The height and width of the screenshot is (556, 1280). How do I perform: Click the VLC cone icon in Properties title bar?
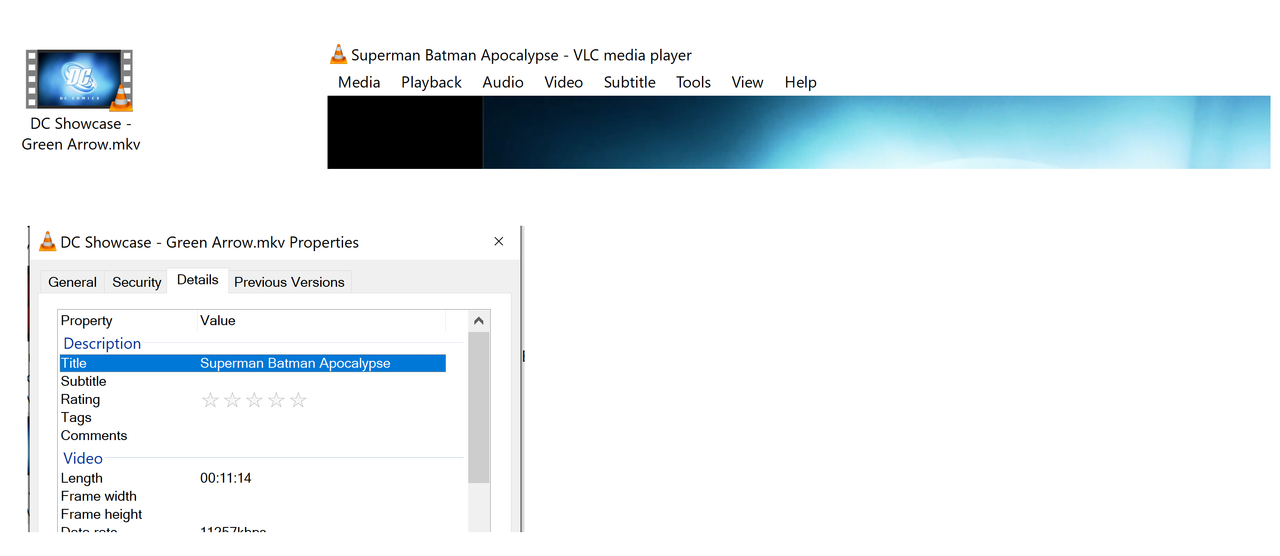point(47,242)
